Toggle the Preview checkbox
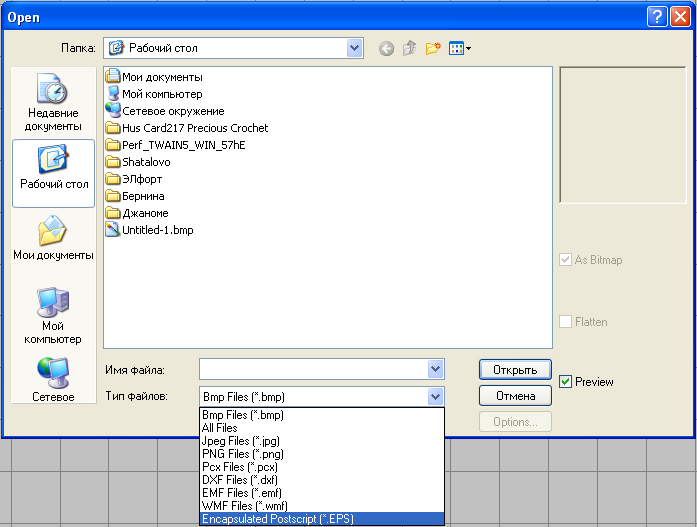 [566, 382]
